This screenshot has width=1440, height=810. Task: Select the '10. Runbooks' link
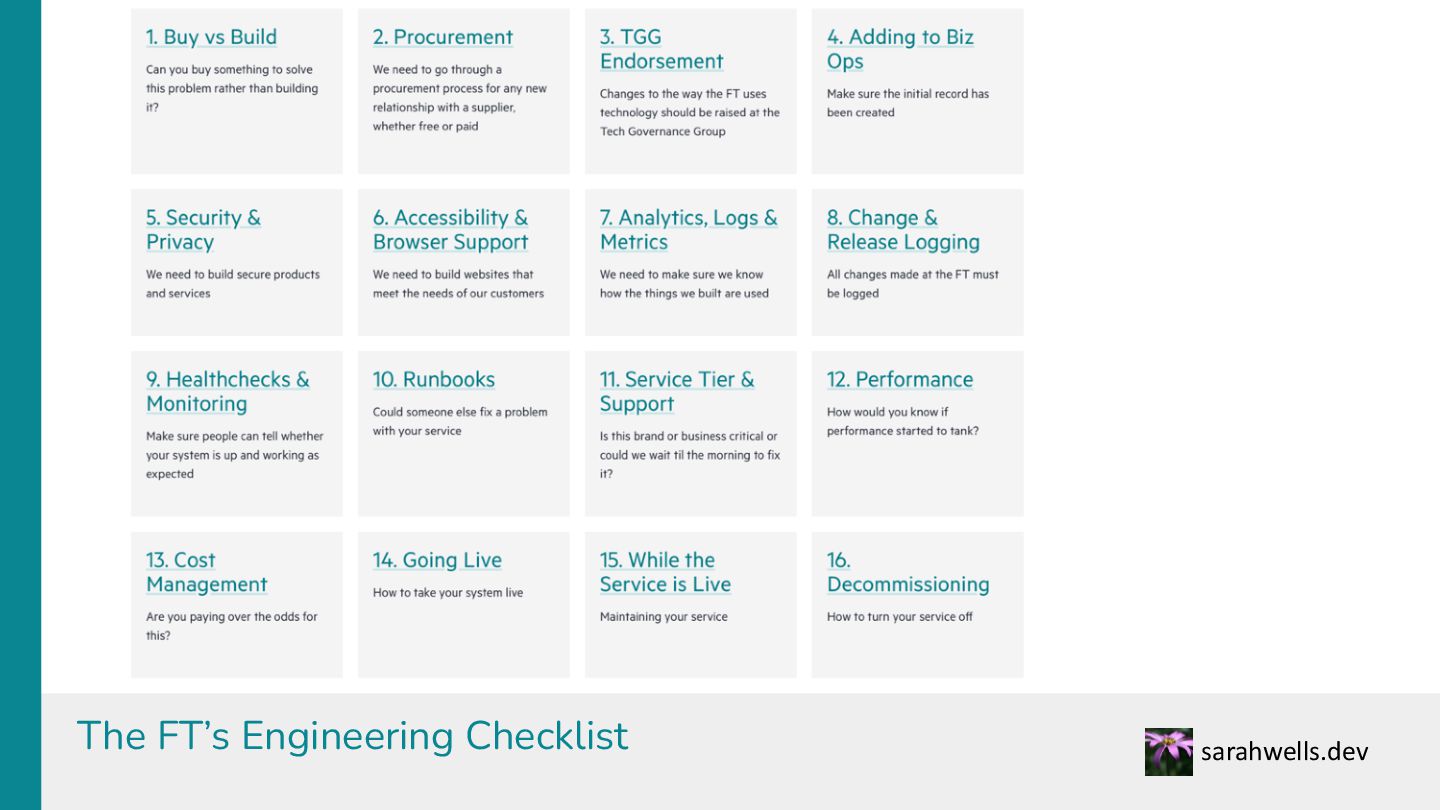[x=434, y=379]
